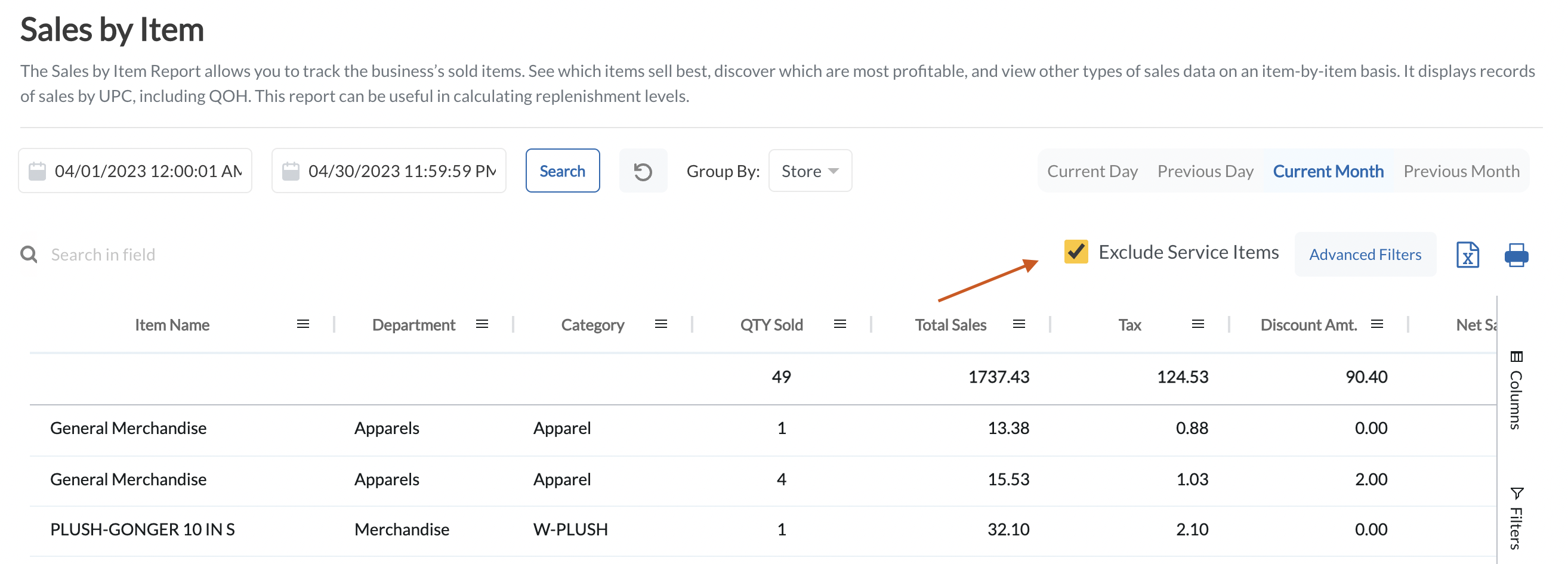The height and width of the screenshot is (564, 1568).
Task: Click Total Sales cell 15.53
Action: (x=1008, y=479)
